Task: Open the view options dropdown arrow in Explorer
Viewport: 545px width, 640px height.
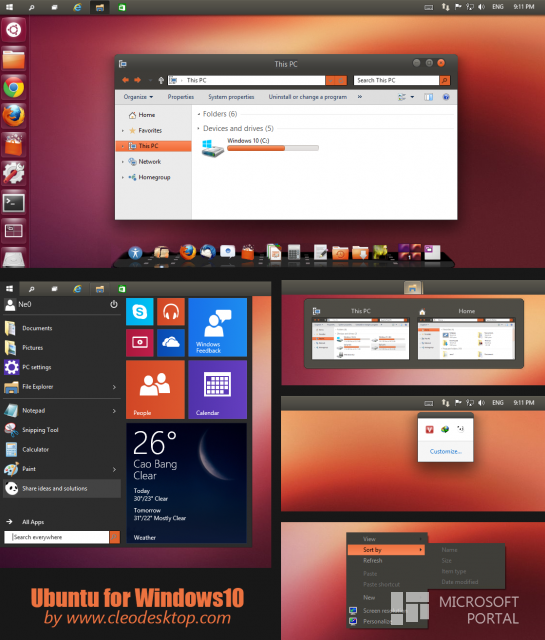Action: [412, 97]
